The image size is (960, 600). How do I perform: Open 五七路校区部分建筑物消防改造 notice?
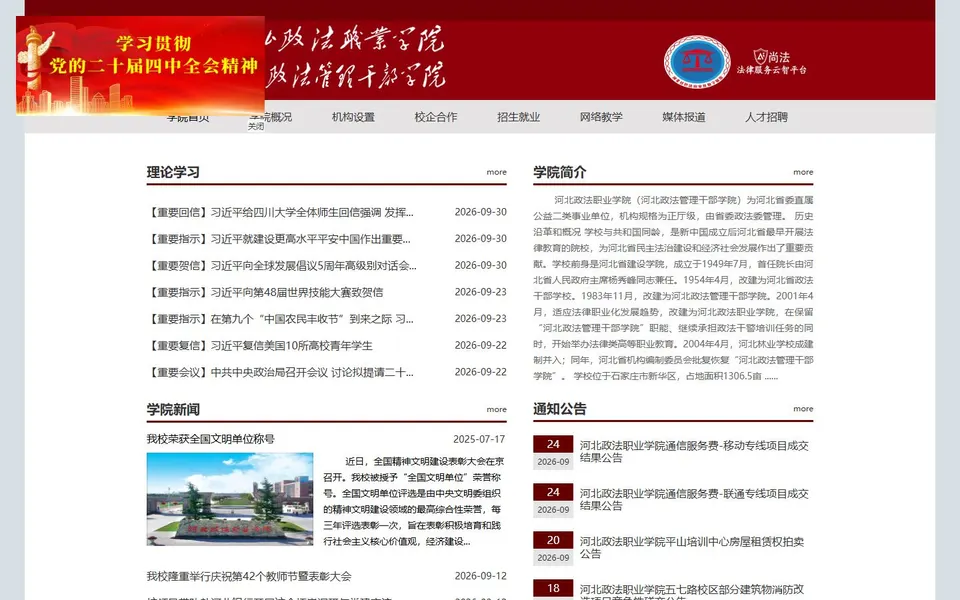pyautogui.click(x=692, y=591)
